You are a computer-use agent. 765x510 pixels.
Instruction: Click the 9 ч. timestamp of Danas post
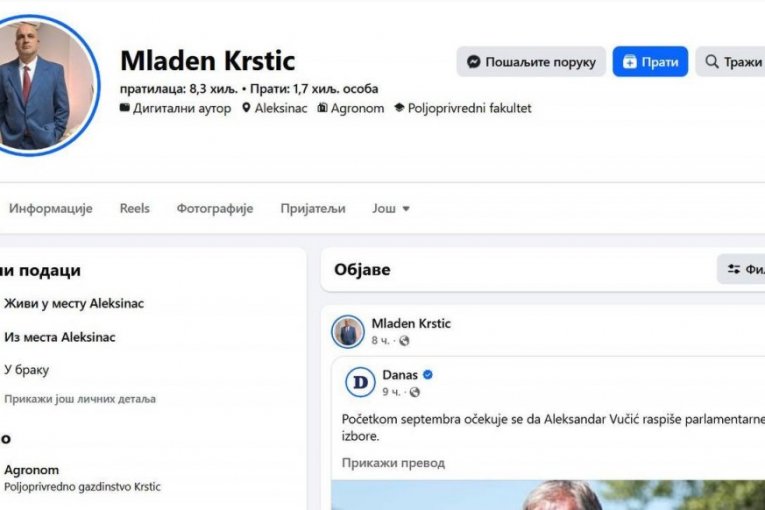pyautogui.click(x=391, y=392)
